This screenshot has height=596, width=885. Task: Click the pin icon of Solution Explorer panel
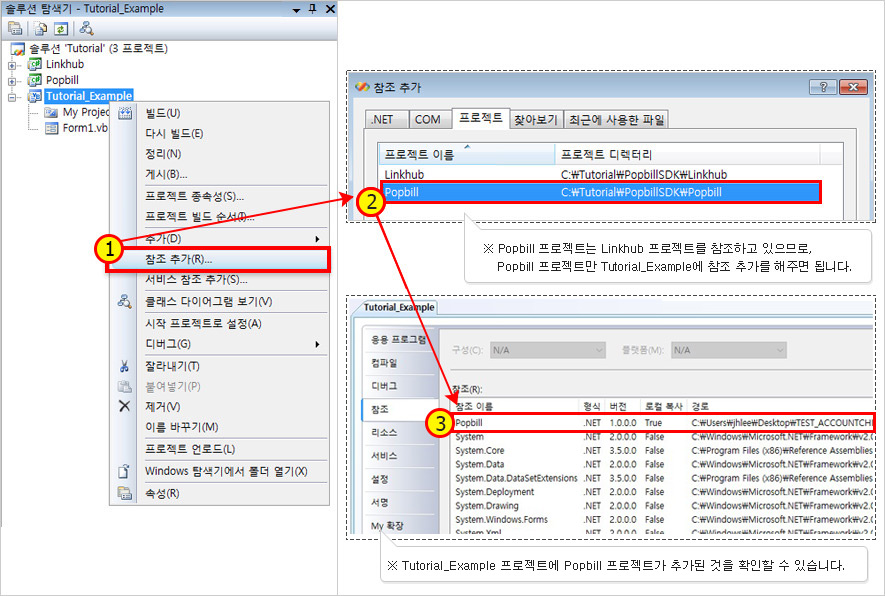(x=313, y=9)
